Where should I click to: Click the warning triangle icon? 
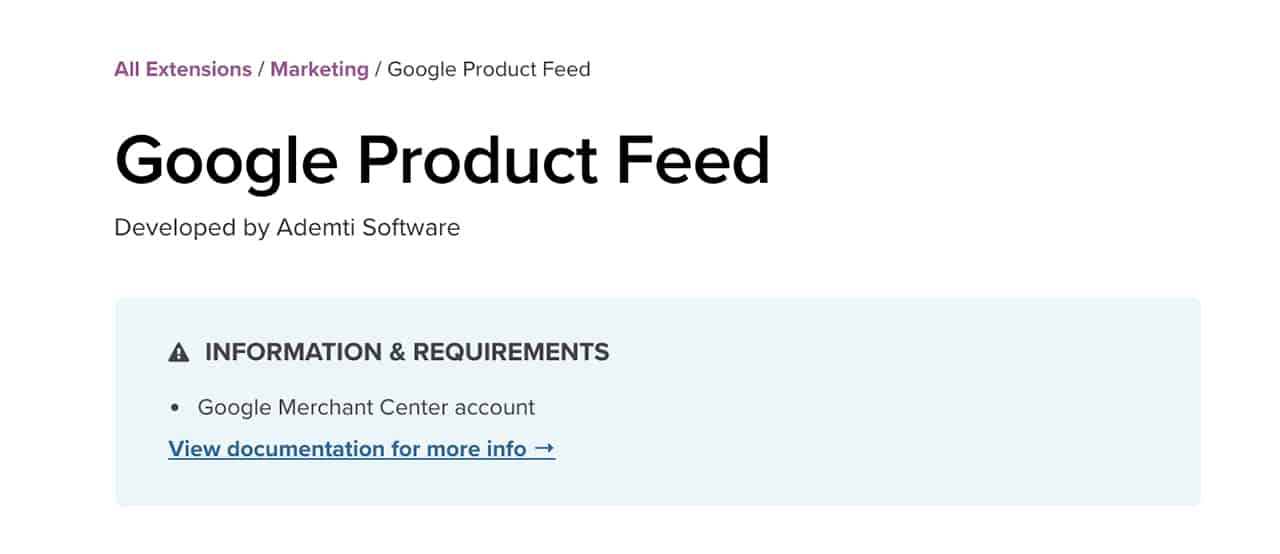click(x=179, y=352)
